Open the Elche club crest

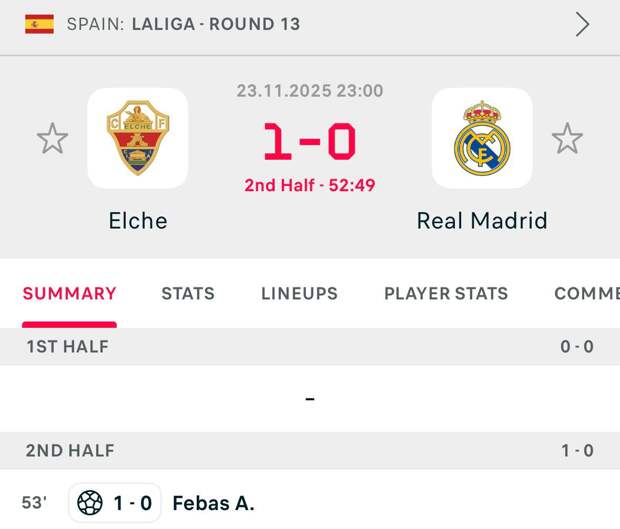coord(138,139)
